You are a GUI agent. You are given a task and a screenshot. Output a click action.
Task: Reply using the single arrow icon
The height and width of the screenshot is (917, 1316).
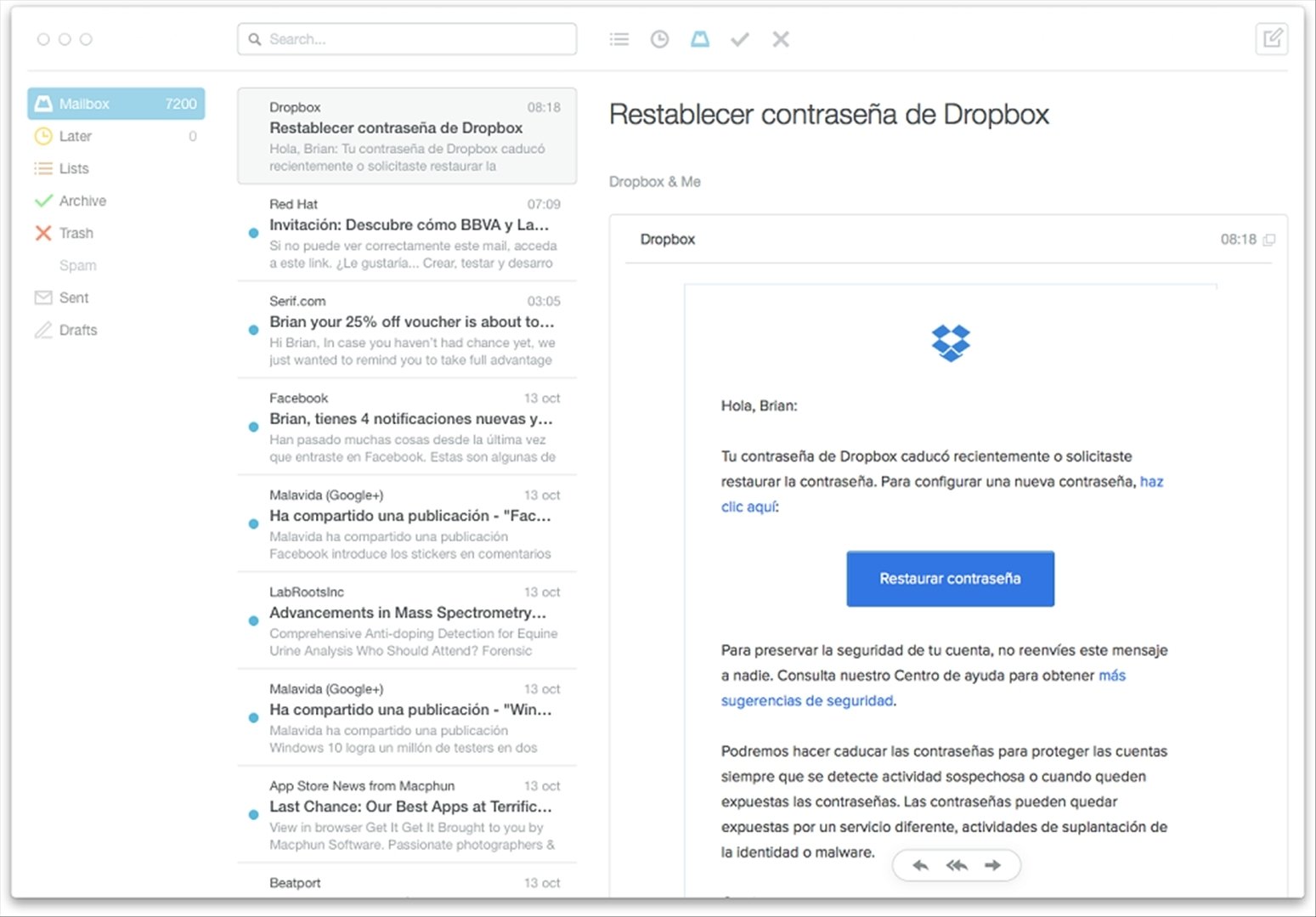coord(920,865)
